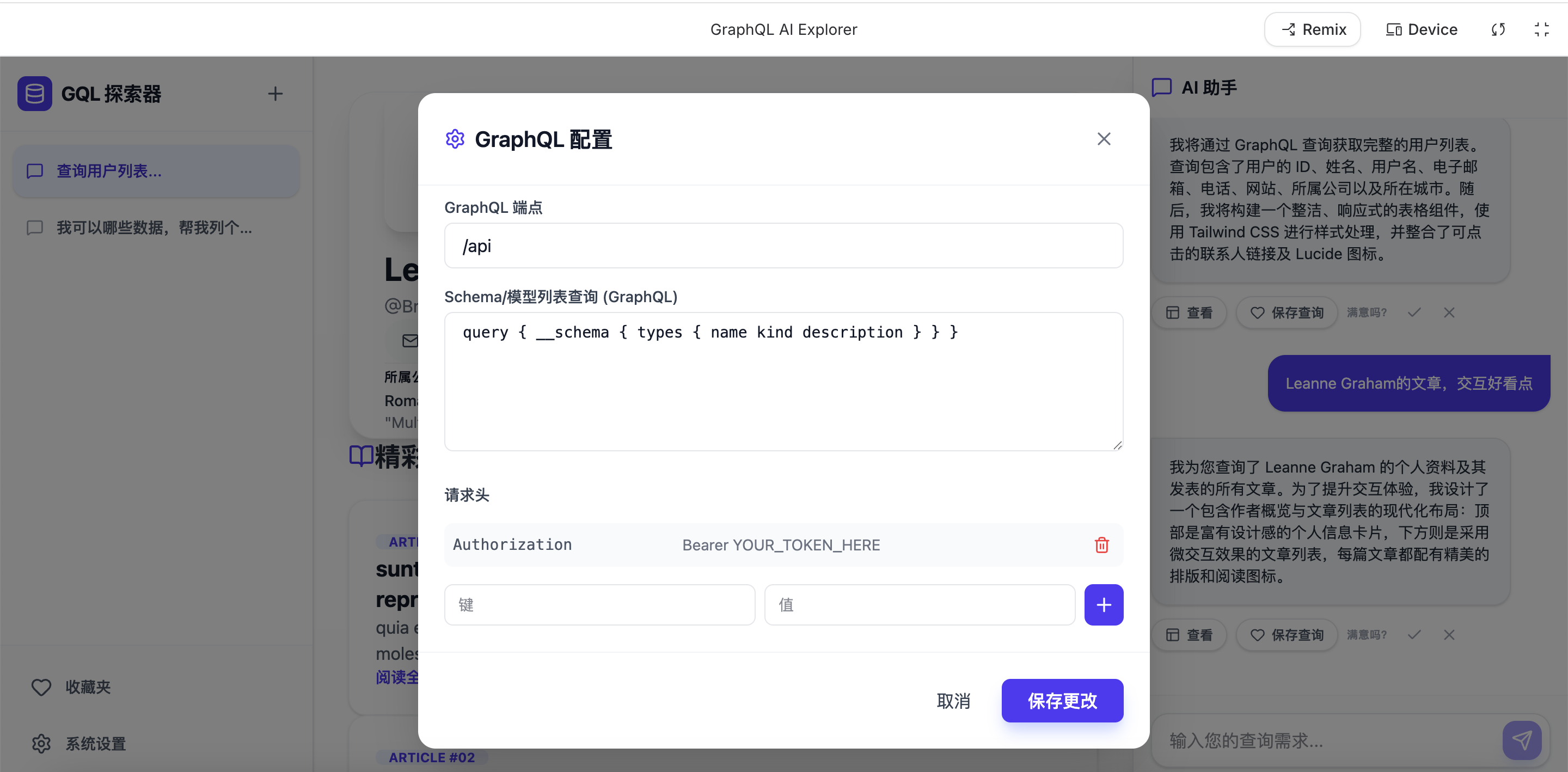Click the dissatisfied X under second reply
This screenshot has height=772, width=1568.
point(1449,635)
